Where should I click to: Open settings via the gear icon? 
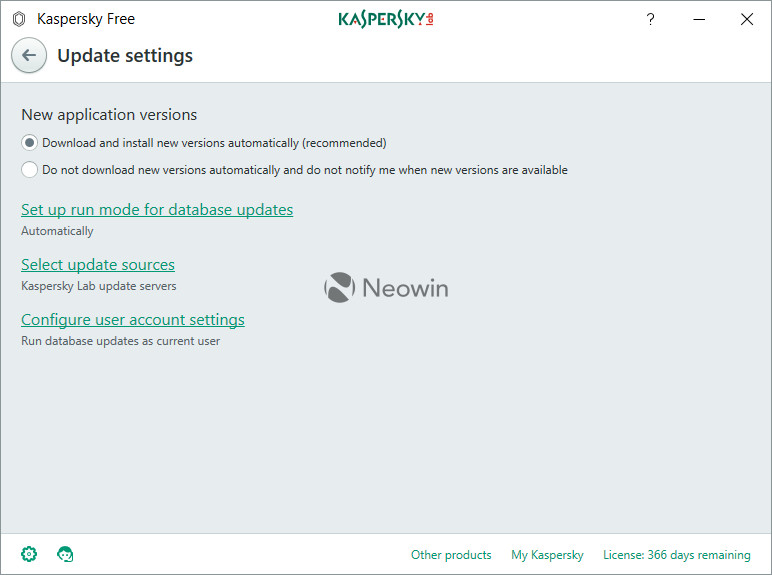click(x=29, y=554)
